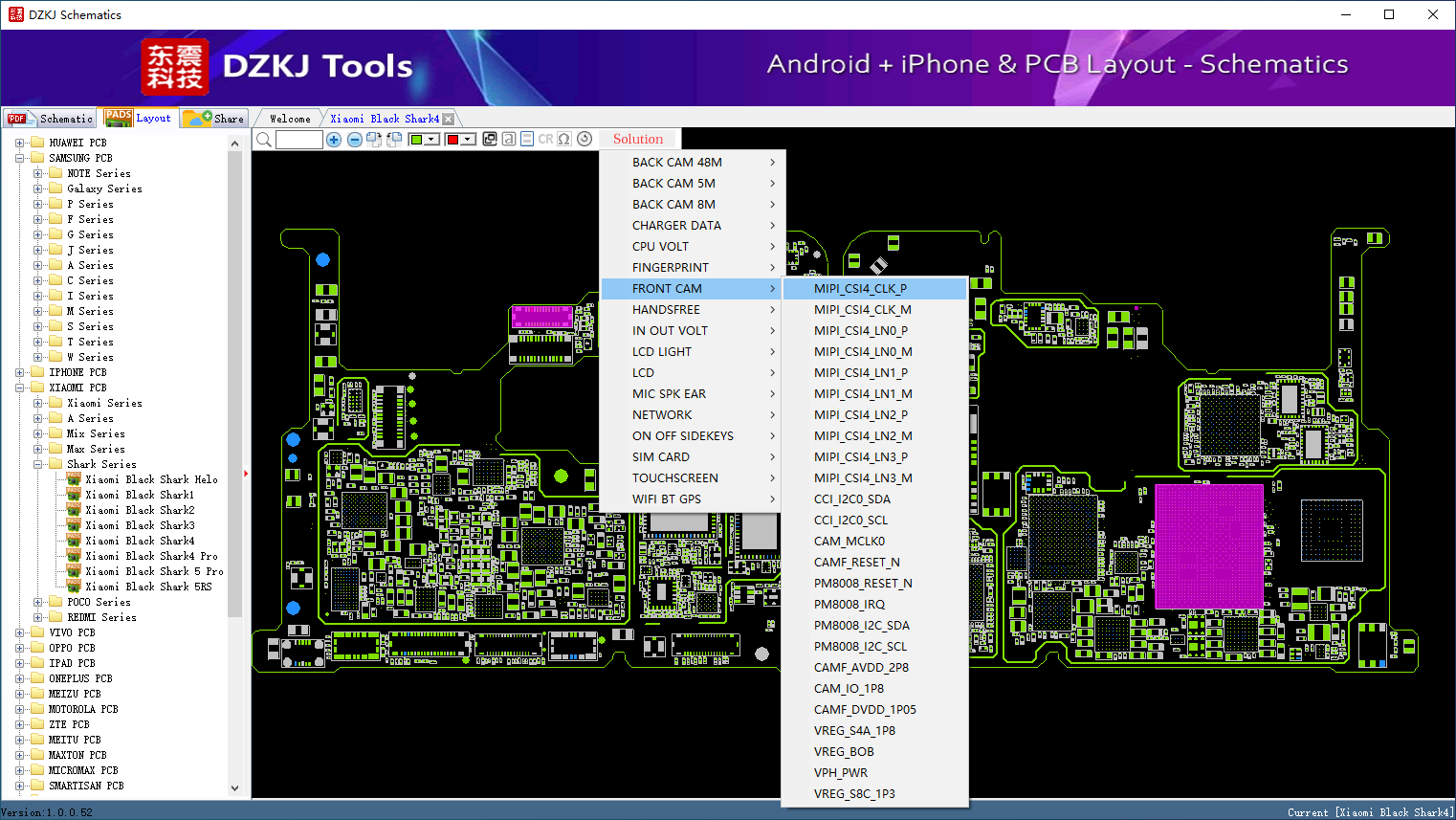Switch to the Schematic tab

tap(52, 119)
